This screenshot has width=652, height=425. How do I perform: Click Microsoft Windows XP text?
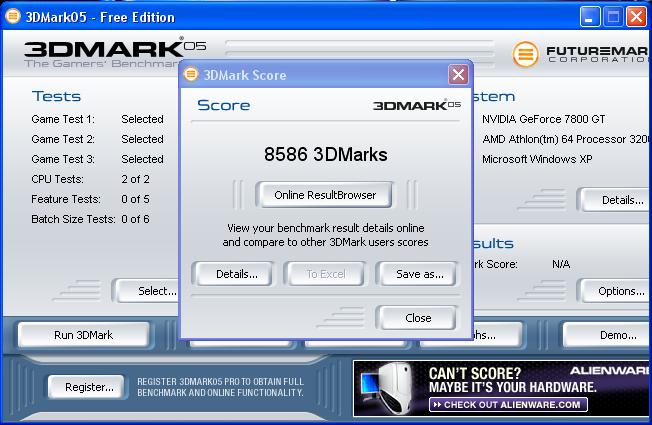click(x=537, y=159)
